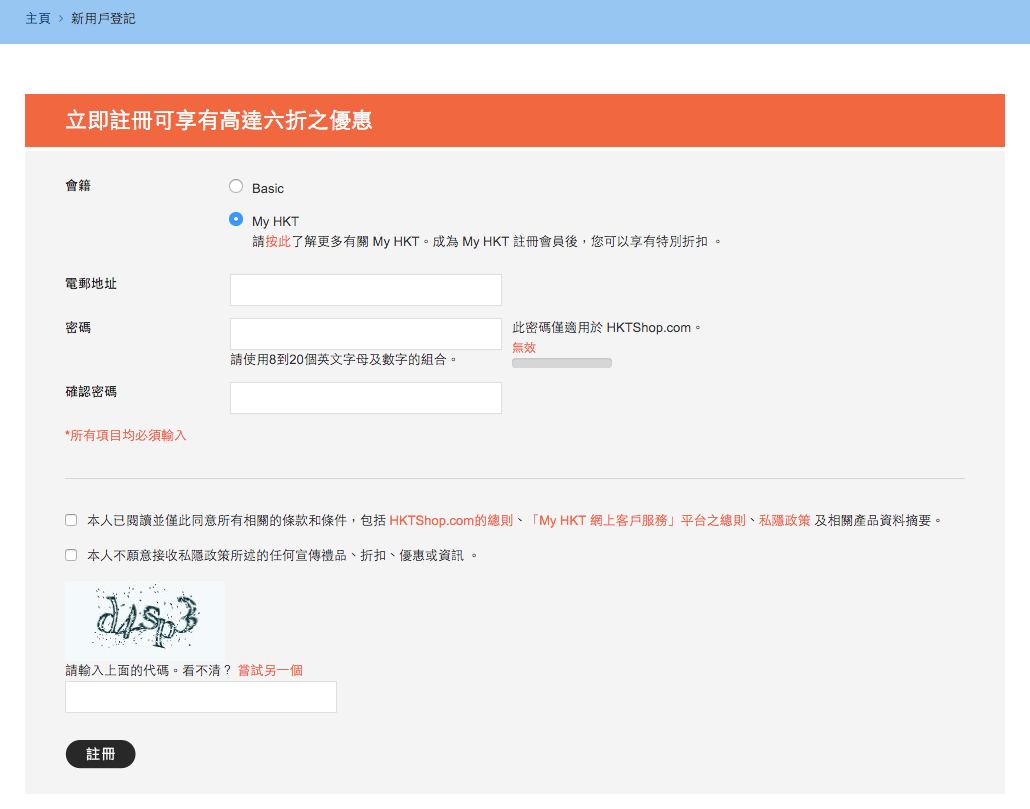Request another CAPTCHA via 嘗試另一個
Screen dimensions: 1030x809
270,670
